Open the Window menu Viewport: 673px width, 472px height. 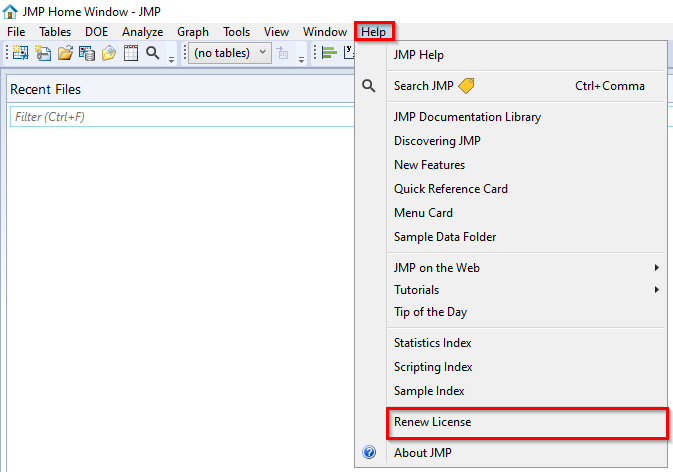pyautogui.click(x=325, y=32)
